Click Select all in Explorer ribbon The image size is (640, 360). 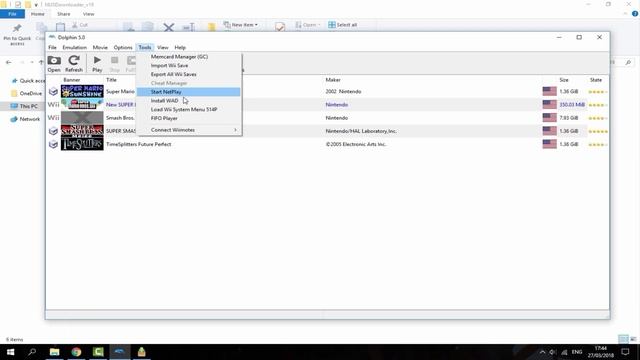[x=343, y=25]
